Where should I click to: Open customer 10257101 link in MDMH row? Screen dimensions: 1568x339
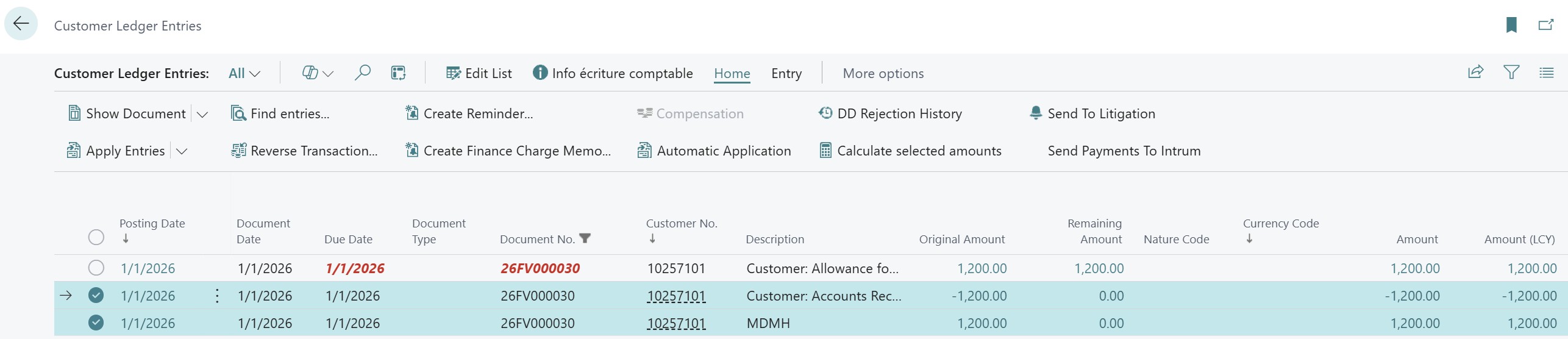675,324
